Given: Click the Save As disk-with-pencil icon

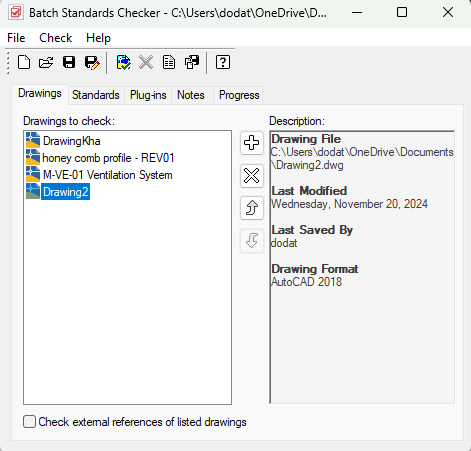Looking at the screenshot, I should [92, 62].
